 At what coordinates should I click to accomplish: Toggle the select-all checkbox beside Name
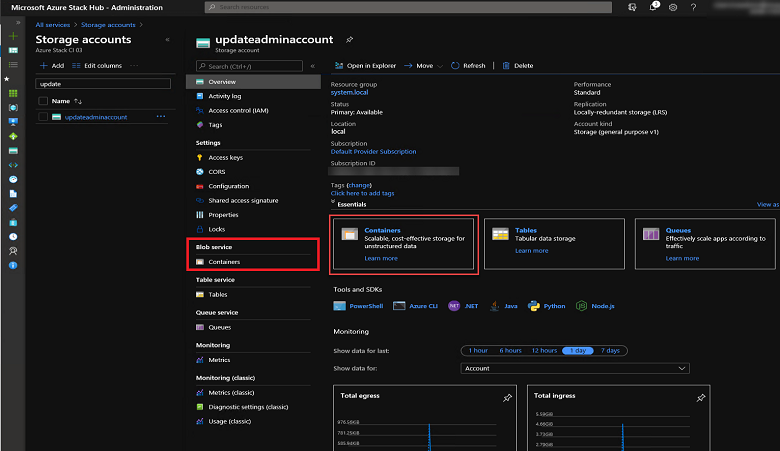42,101
